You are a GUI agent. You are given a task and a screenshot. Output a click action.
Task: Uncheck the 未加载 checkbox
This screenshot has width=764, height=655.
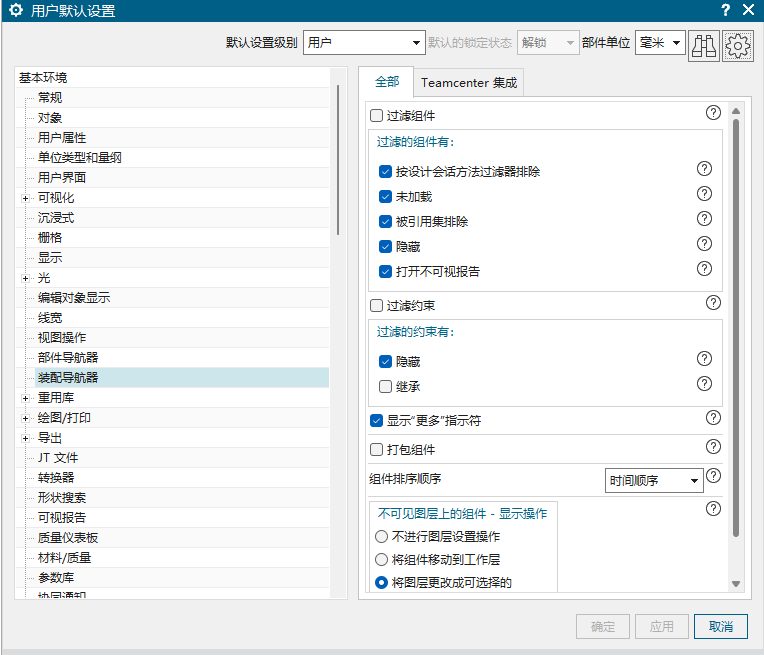[385, 196]
